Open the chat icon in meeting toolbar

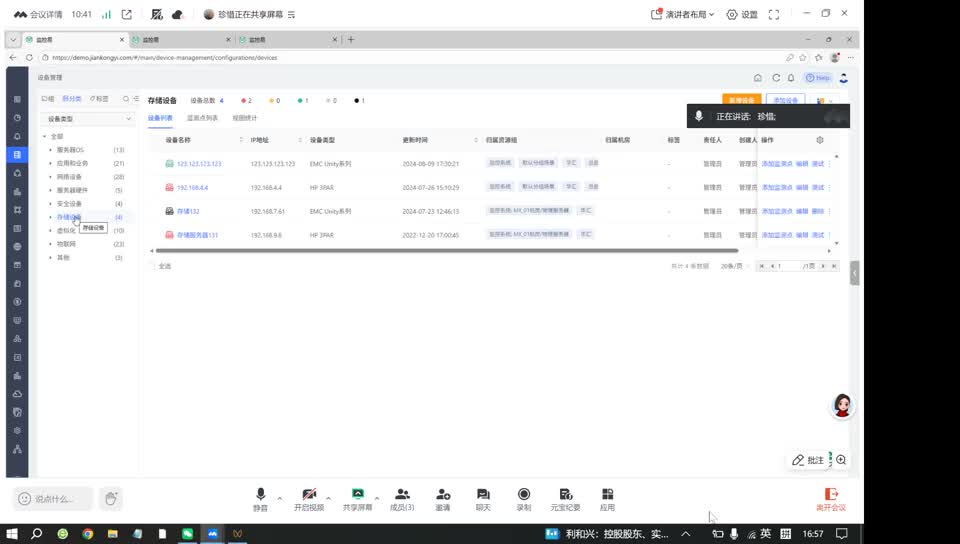483,495
